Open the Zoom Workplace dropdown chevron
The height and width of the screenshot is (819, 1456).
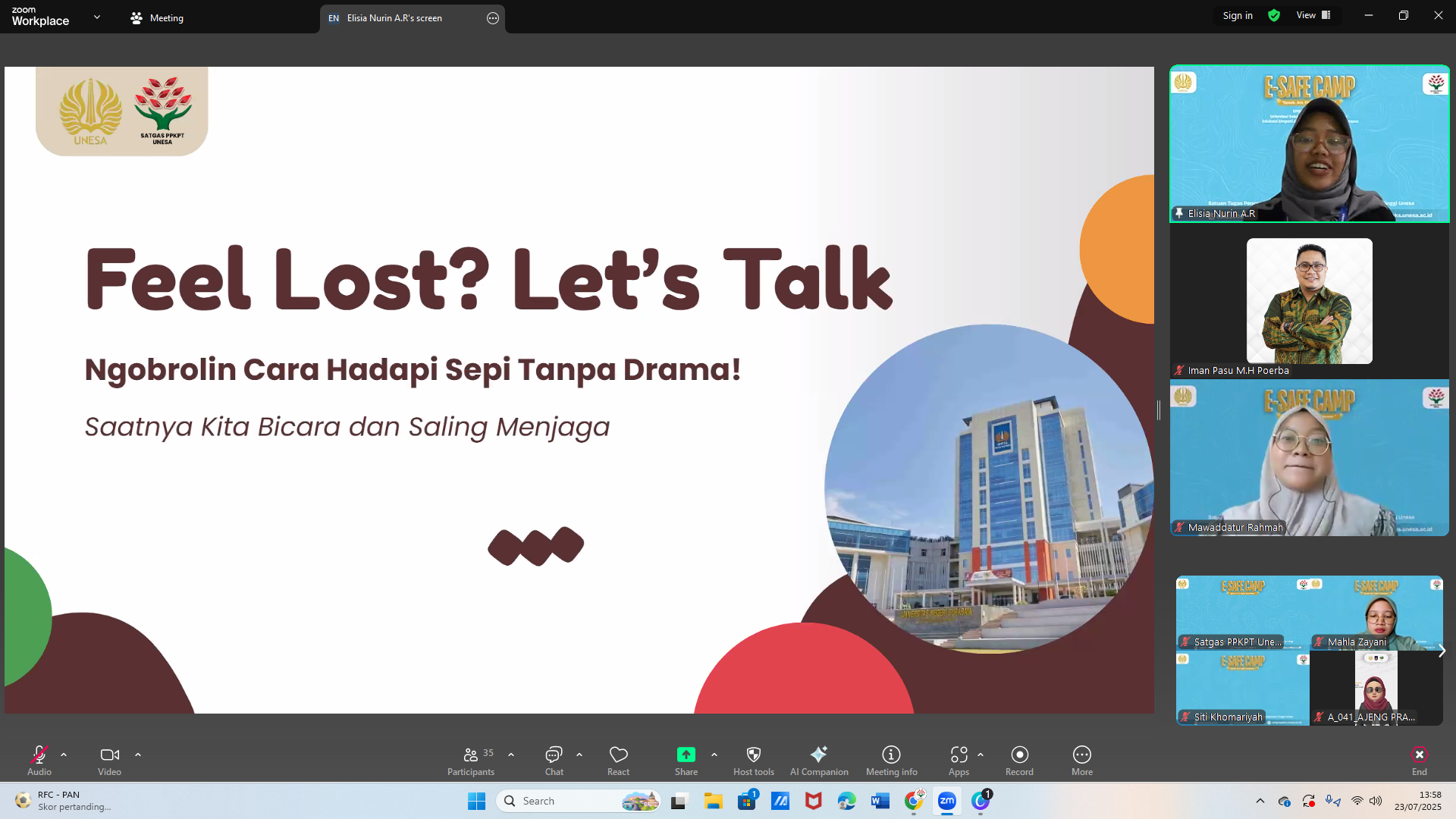coord(97,17)
